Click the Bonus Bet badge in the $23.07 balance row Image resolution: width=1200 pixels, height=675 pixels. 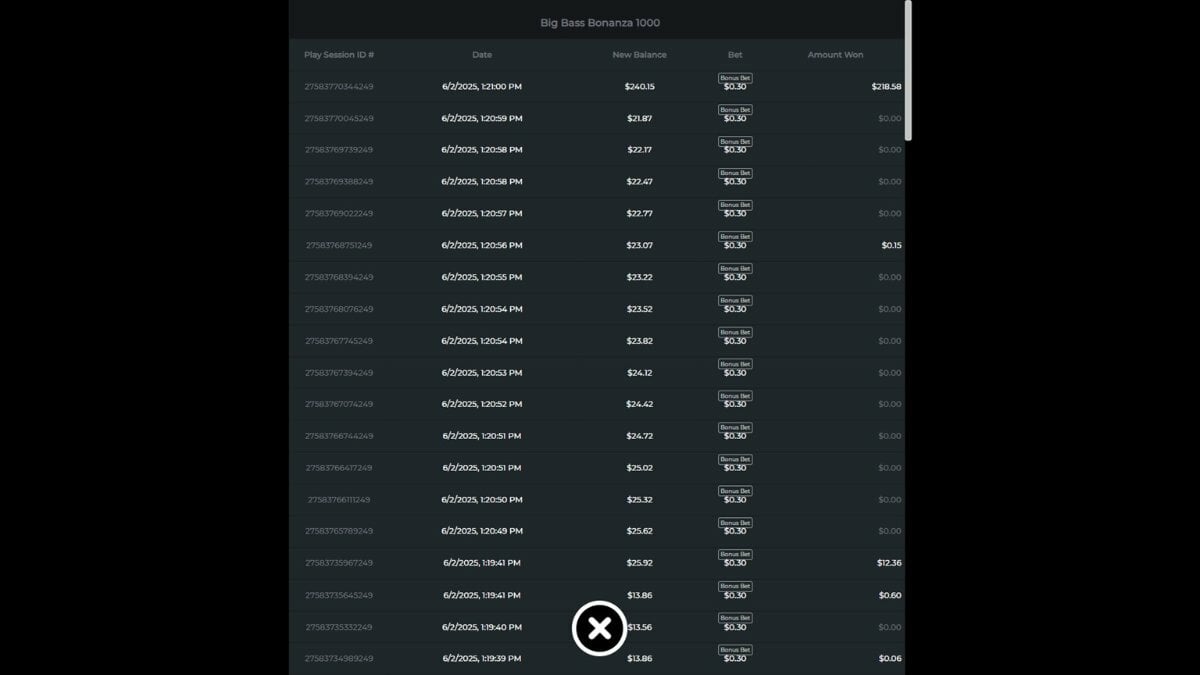tap(735, 237)
